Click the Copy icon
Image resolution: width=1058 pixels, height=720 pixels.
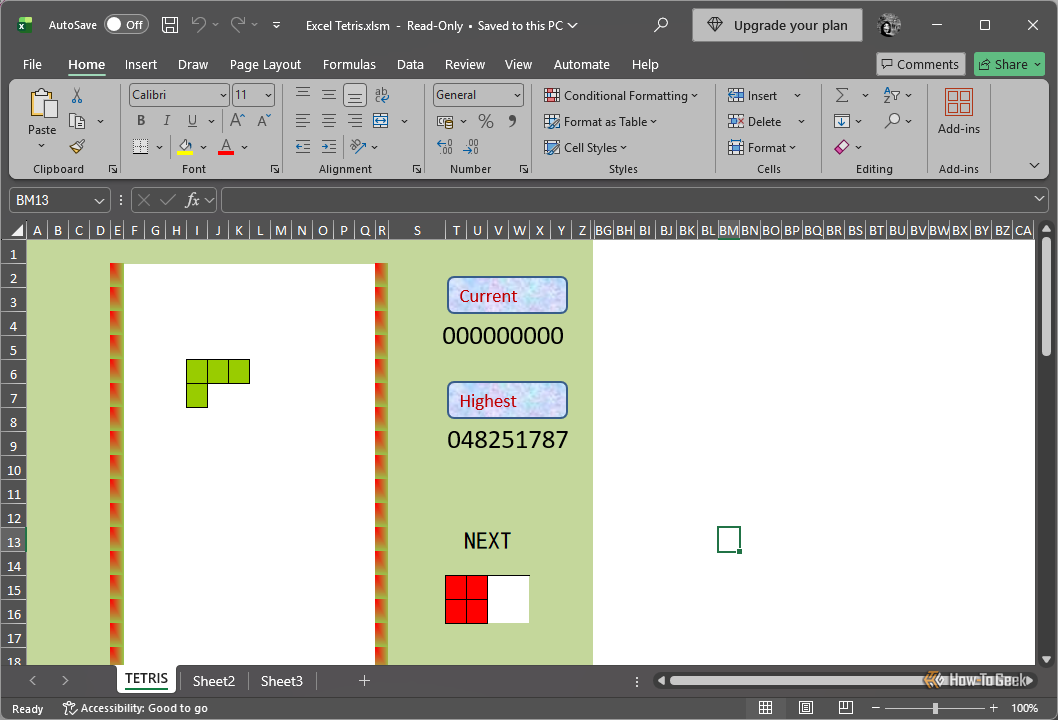(x=77, y=121)
